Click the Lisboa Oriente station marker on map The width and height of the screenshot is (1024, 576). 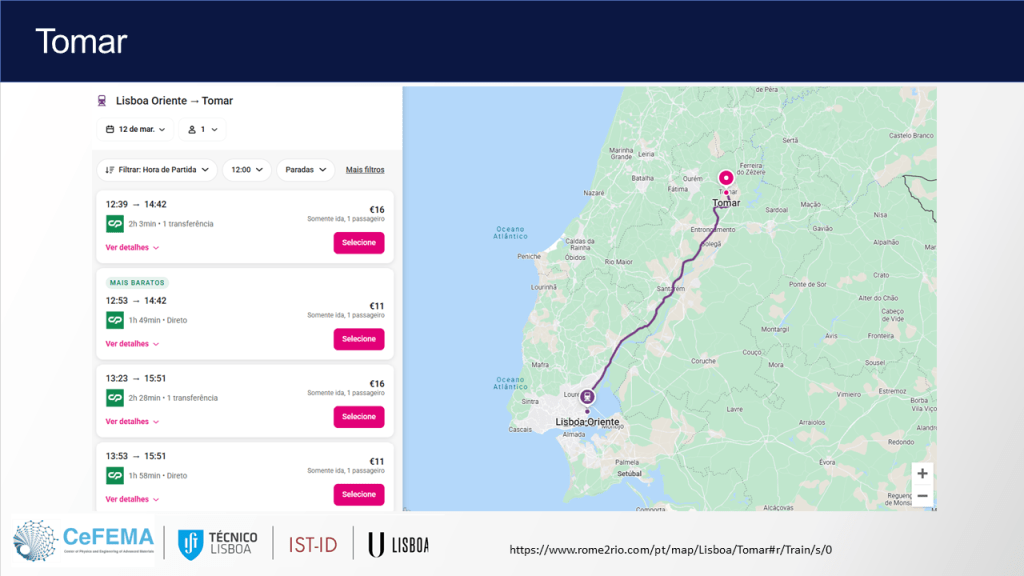[x=587, y=395]
